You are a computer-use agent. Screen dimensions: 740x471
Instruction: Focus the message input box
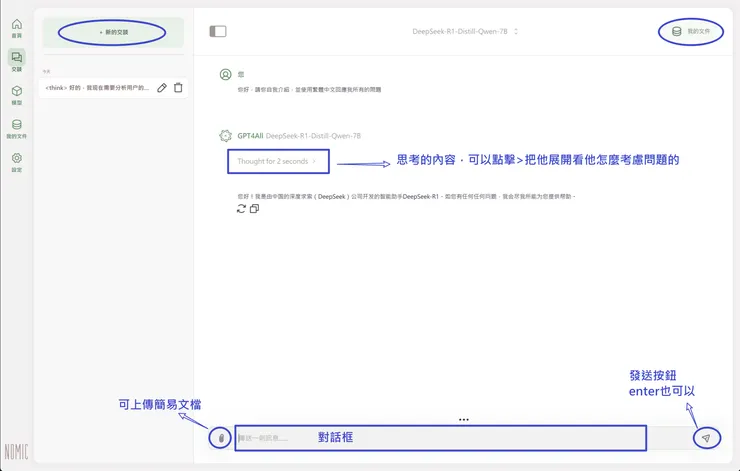coord(440,438)
